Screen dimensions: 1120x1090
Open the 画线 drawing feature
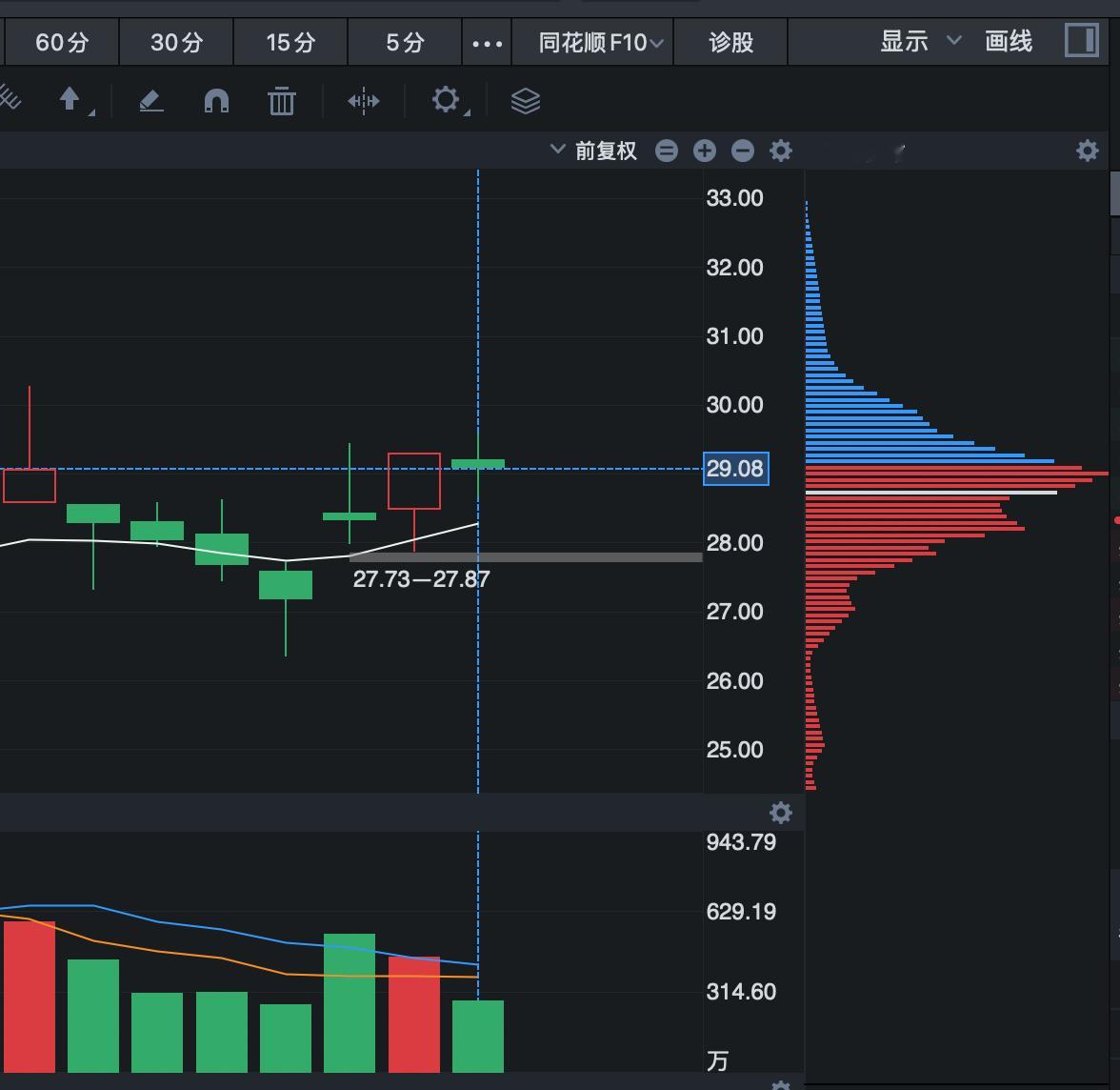pyautogui.click(x=1008, y=42)
